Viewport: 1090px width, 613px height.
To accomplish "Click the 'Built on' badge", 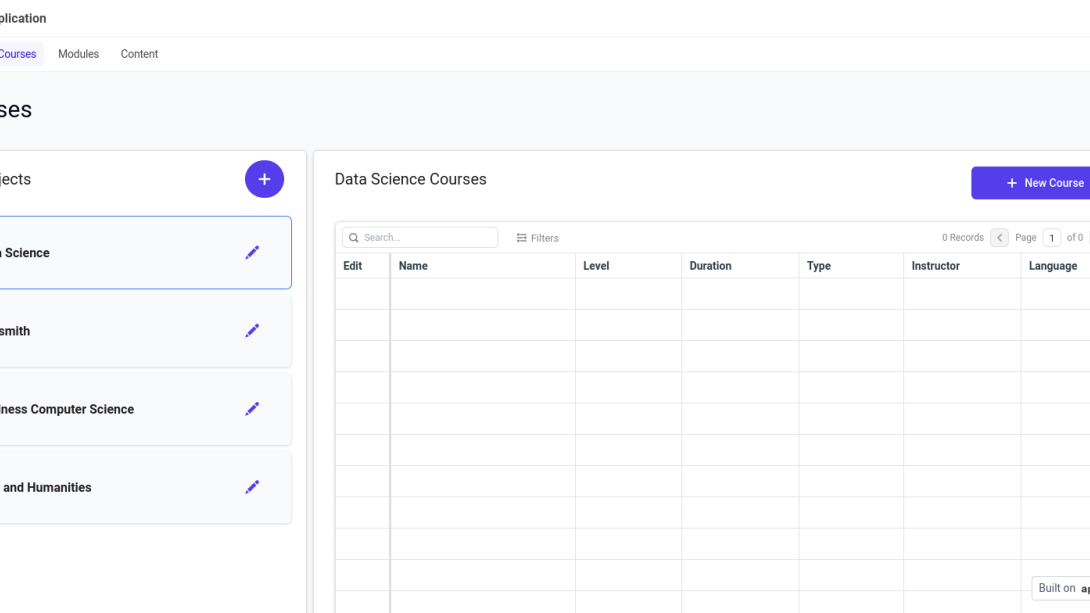I will click(1061, 588).
